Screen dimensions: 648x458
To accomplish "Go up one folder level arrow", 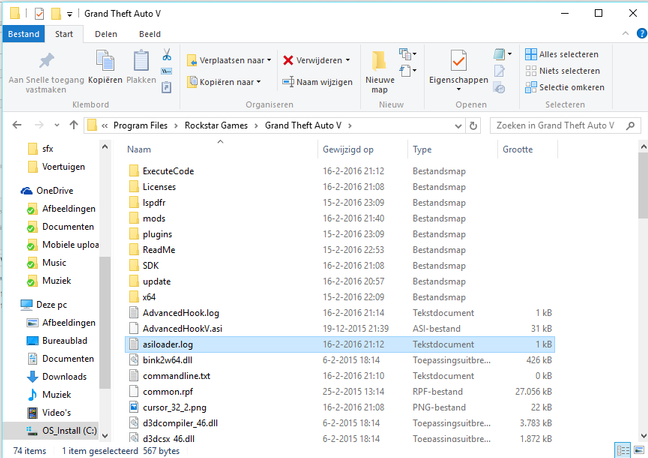I will [x=74, y=125].
